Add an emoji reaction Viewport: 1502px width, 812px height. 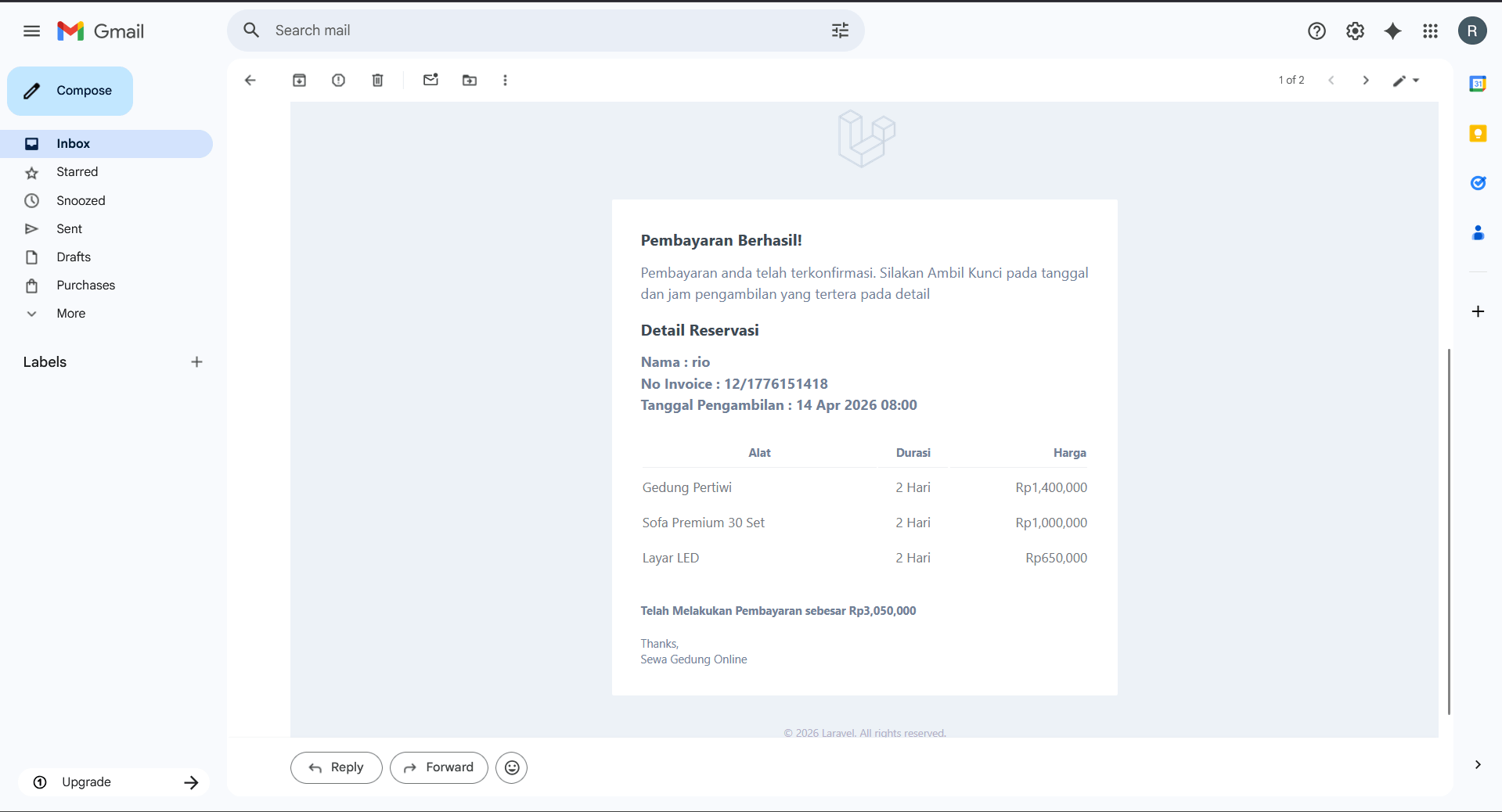[x=512, y=767]
